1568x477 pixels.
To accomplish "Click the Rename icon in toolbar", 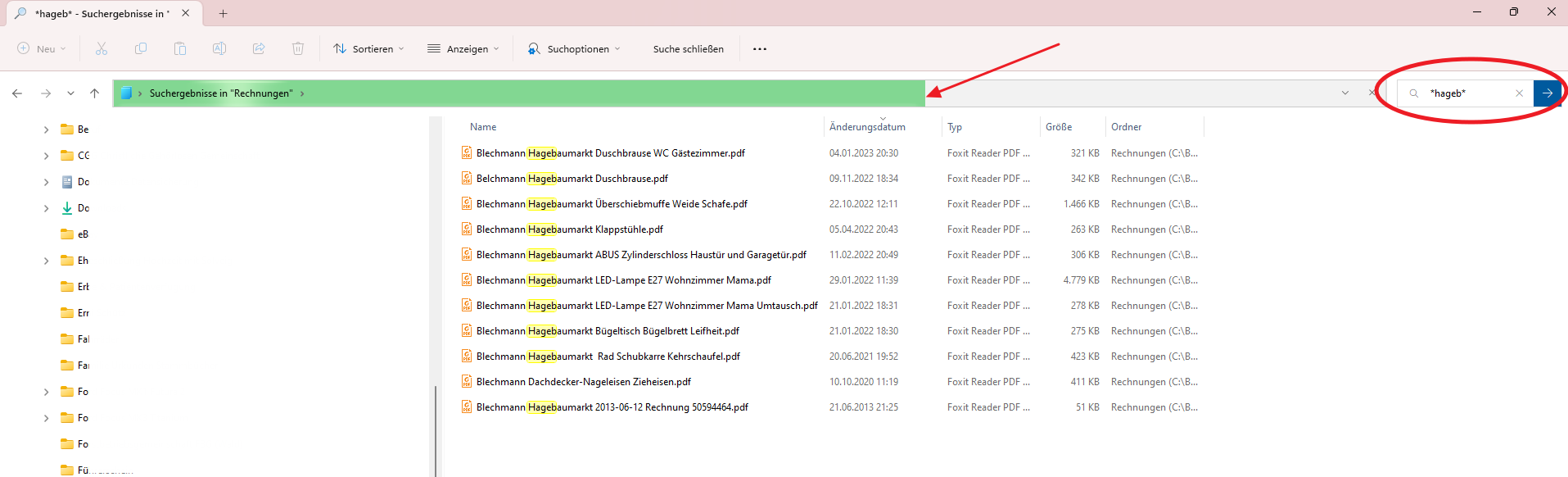I will (219, 49).
